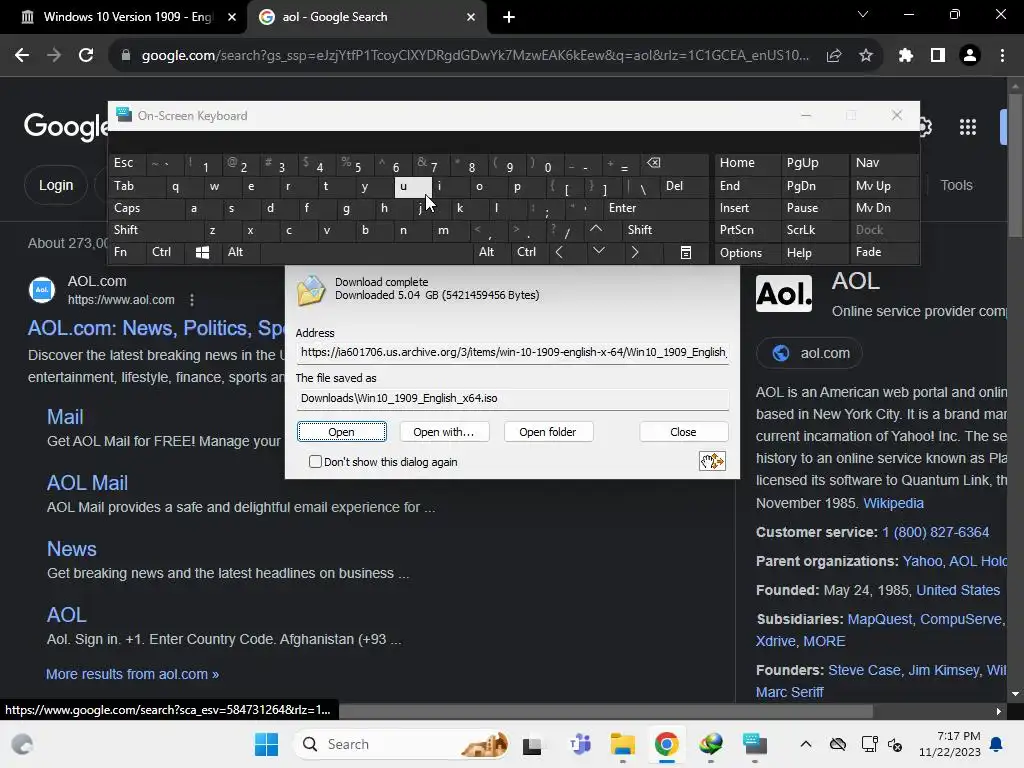Open Microsoft Teams from the taskbar
Screen dimensions: 1024x768
point(580,744)
